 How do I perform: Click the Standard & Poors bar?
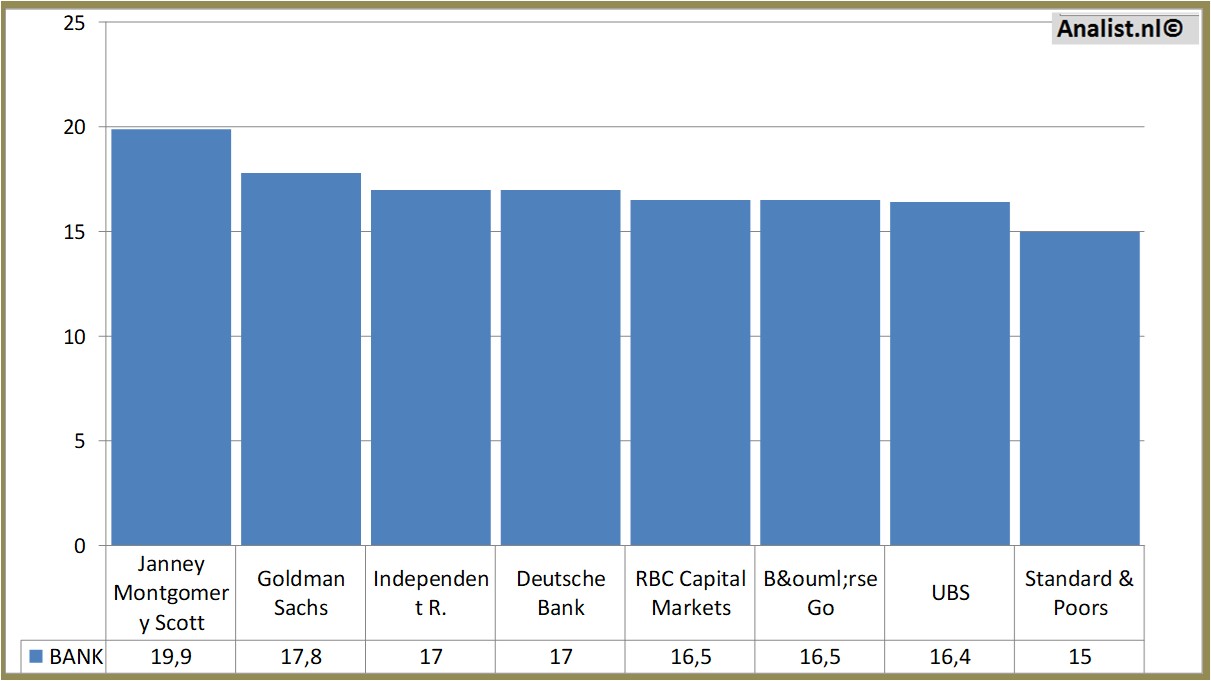1080,388
